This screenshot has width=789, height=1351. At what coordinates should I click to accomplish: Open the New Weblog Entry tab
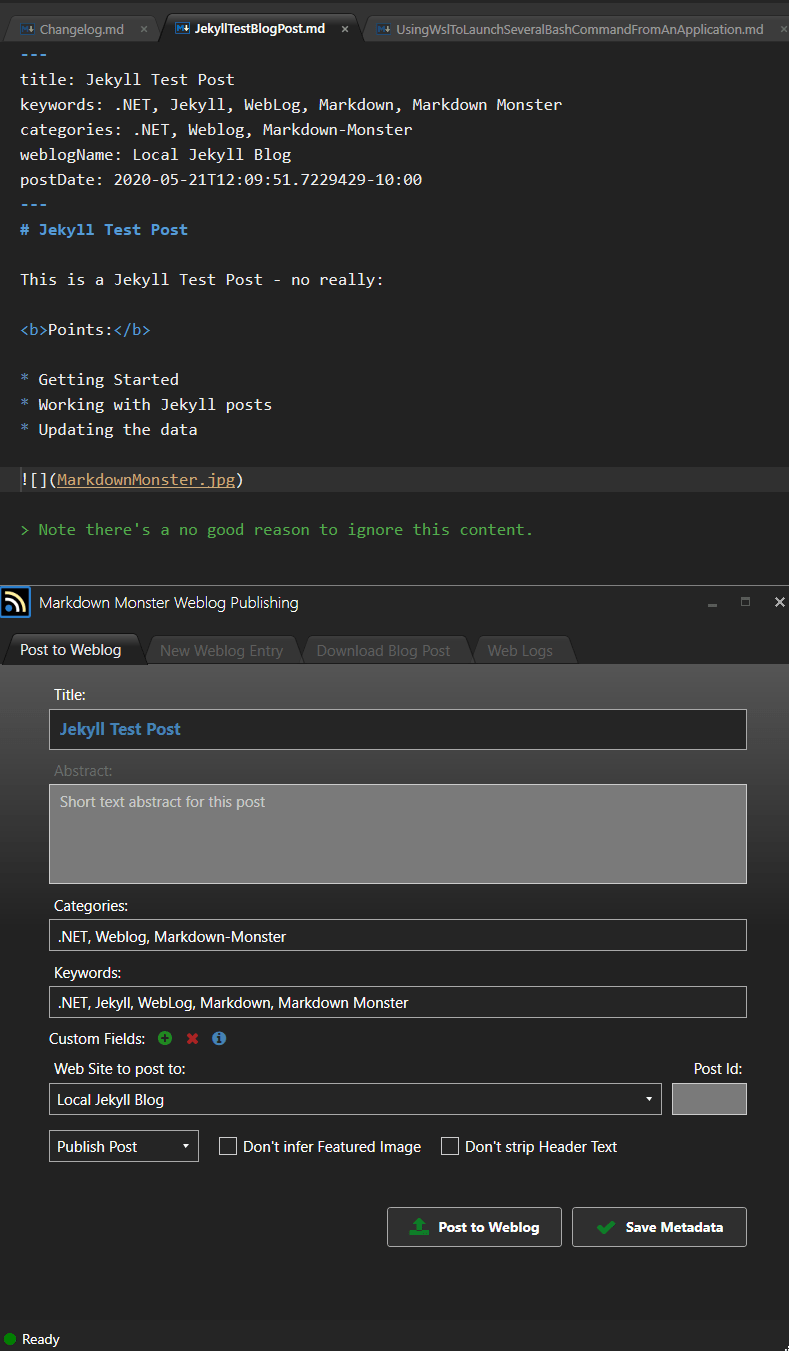point(221,650)
